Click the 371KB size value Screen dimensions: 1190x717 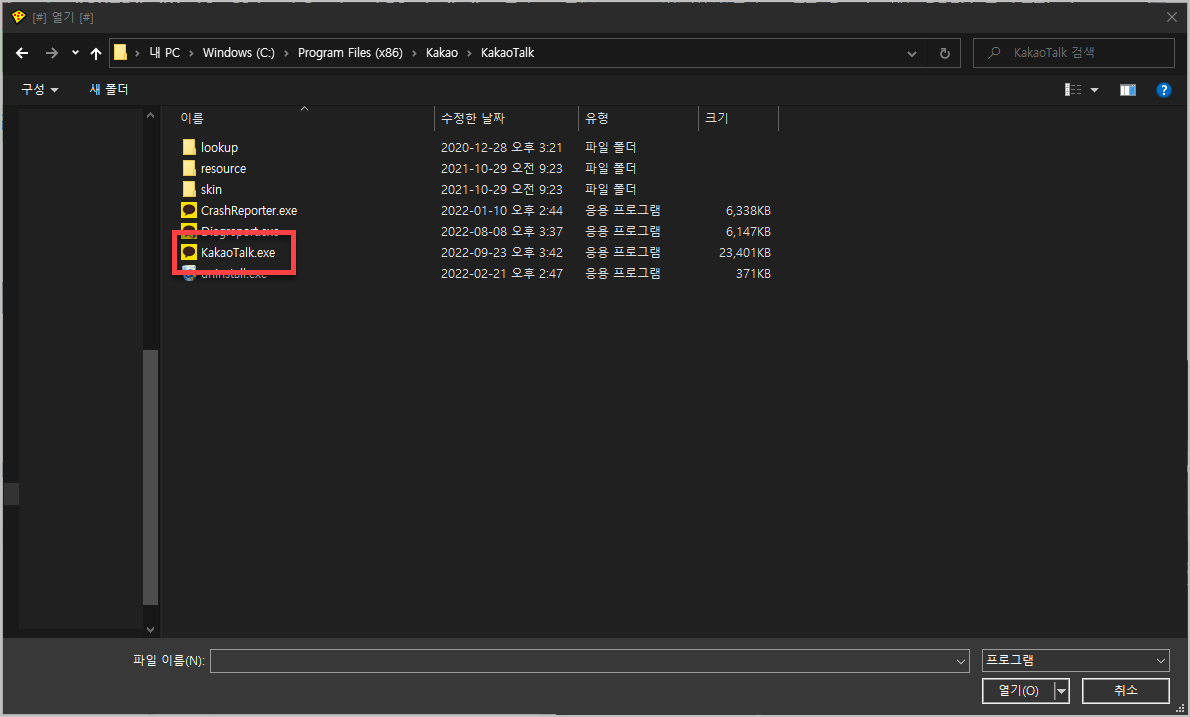pos(753,273)
